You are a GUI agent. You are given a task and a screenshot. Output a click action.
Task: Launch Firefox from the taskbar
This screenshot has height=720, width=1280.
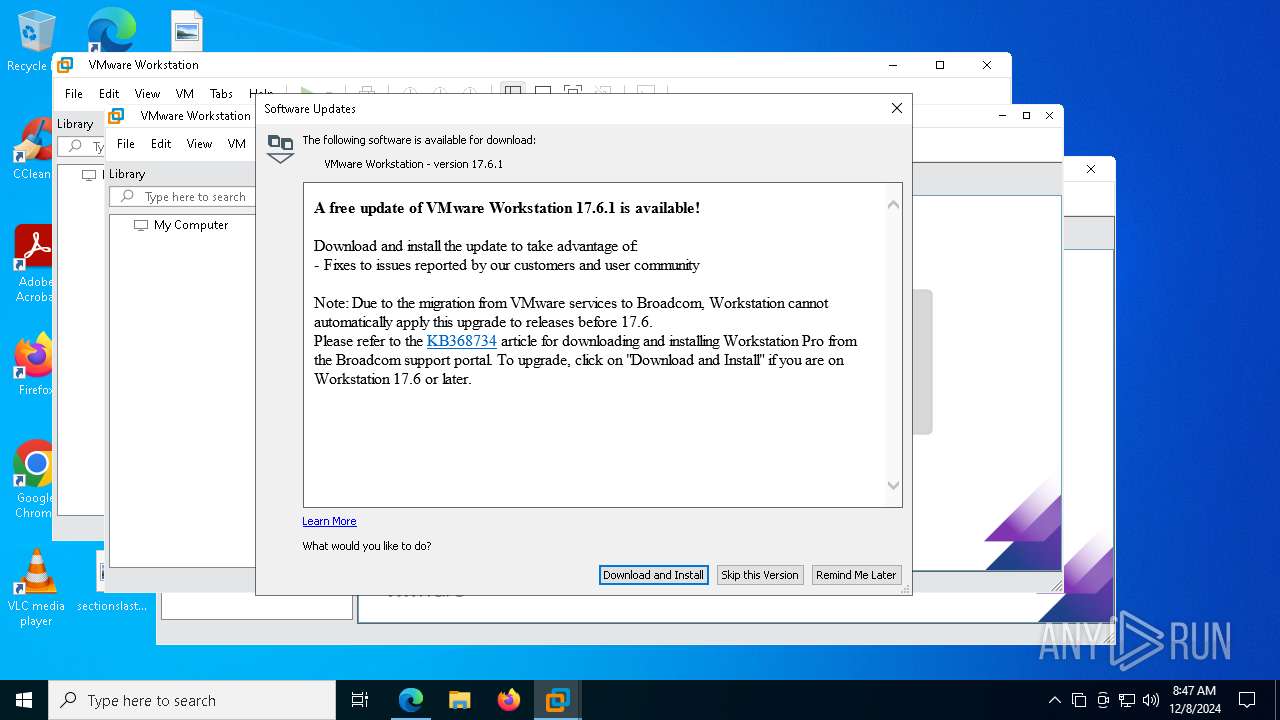click(x=509, y=700)
